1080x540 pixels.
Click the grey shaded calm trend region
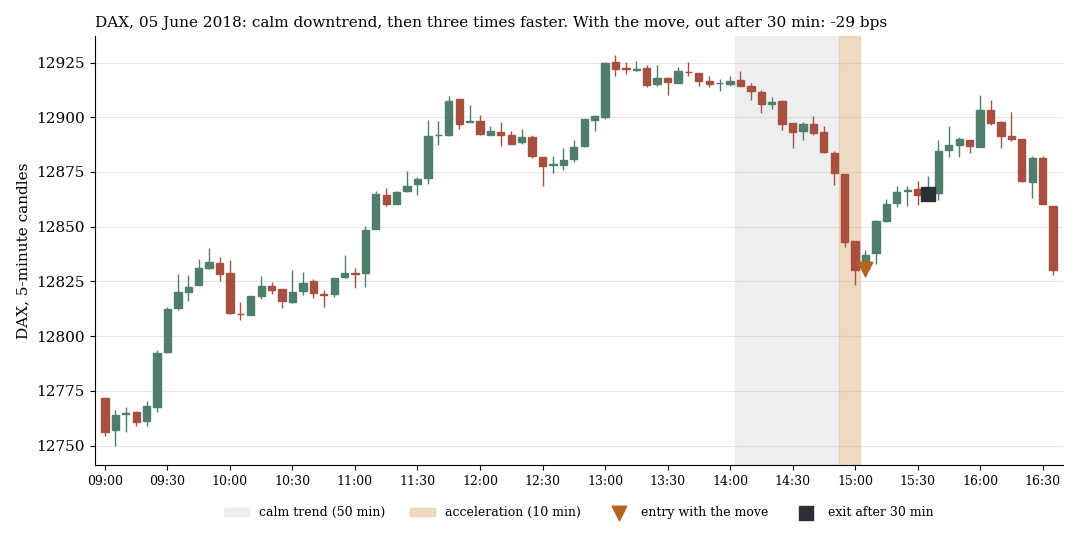click(787, 251)
